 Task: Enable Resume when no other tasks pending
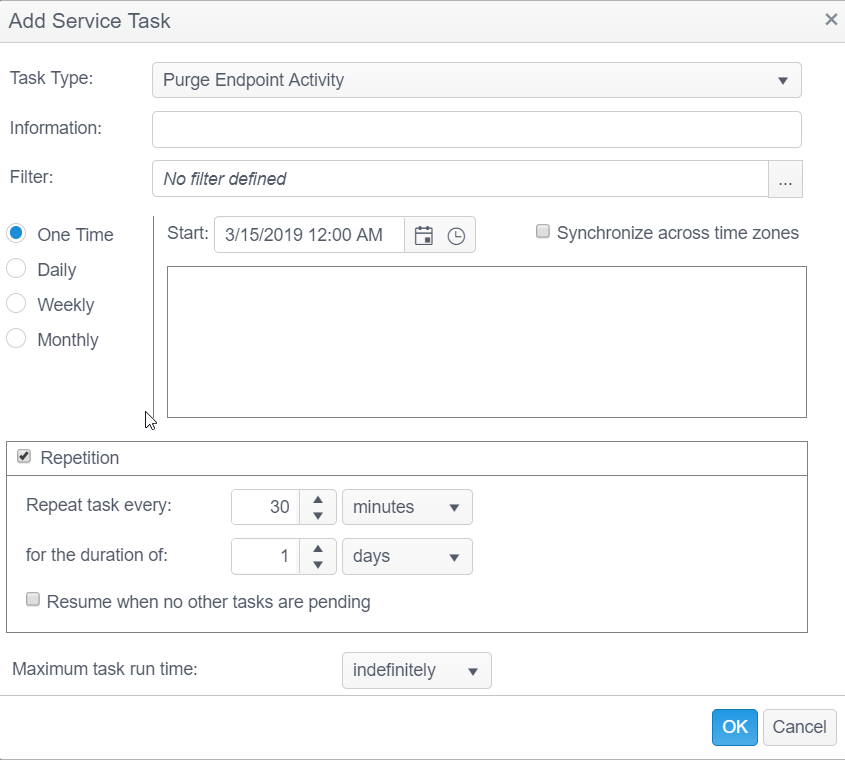[x=33, y=600]
